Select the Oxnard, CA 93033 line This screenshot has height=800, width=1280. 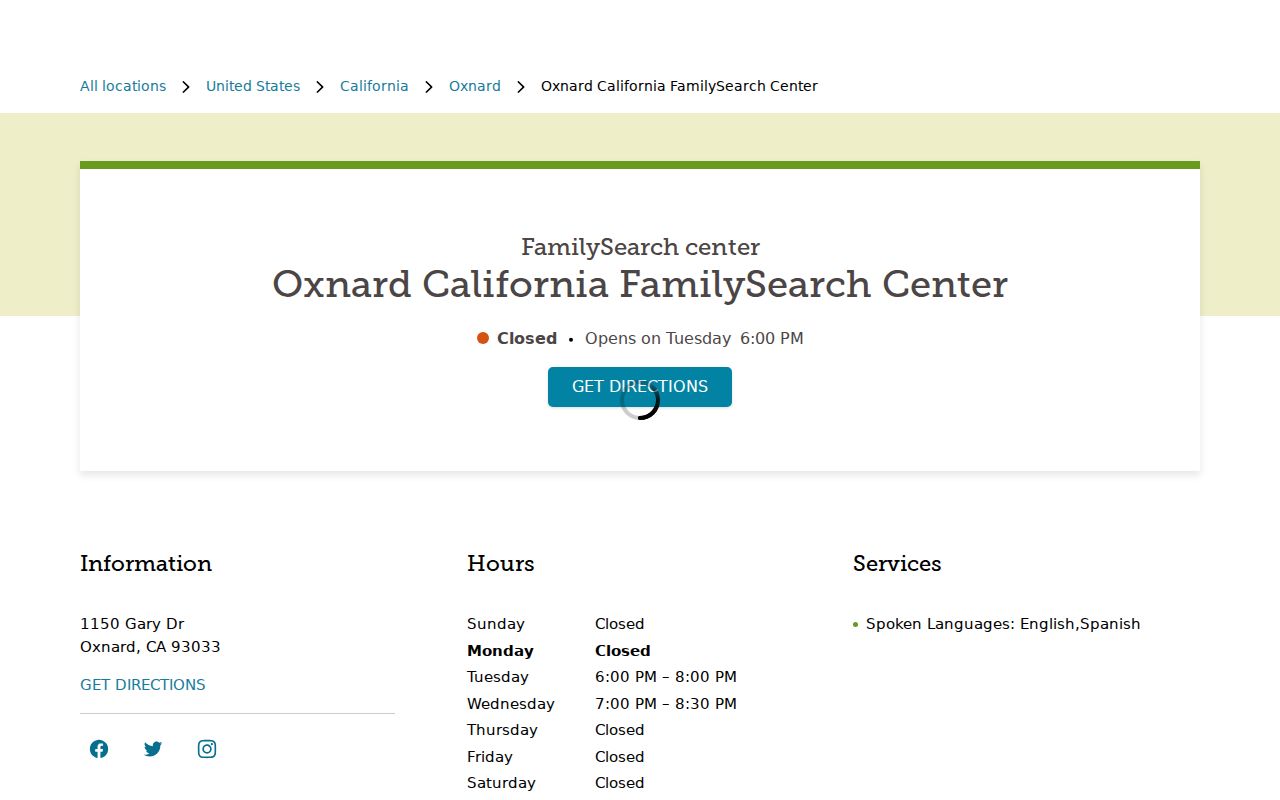point(150,647)
